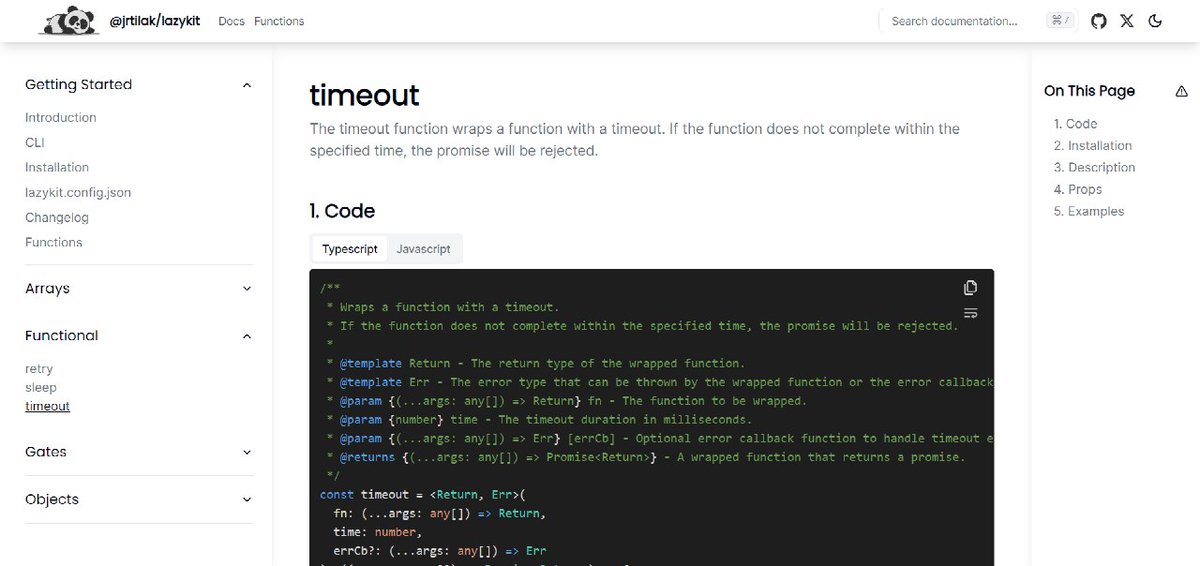Image resolution: width=1200 pixels, height=566 pixels.
Task: Open the Changelog page
Action: [57, 217]
